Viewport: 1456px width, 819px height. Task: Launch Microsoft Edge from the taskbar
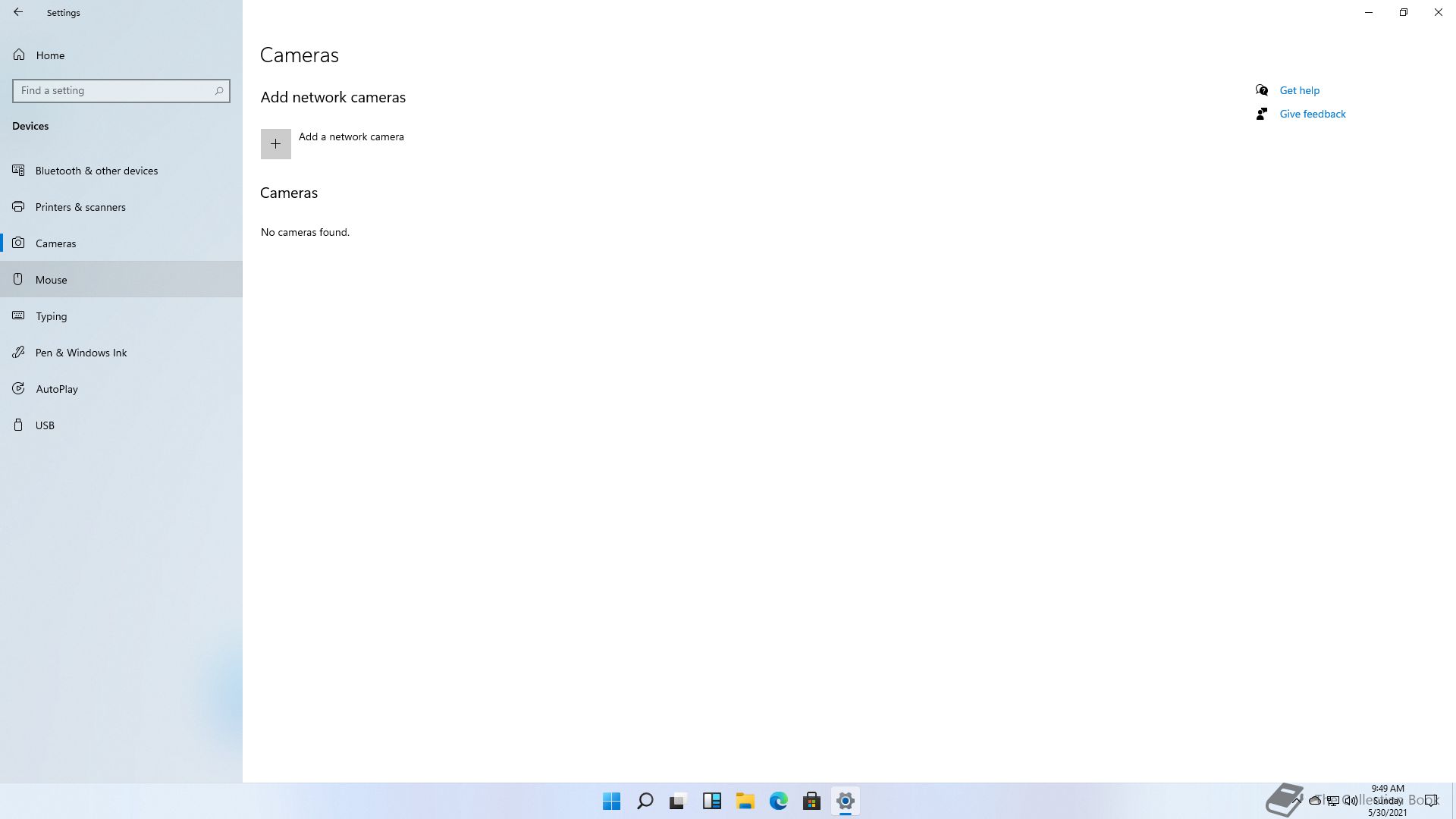pyautogui.click(x=778, y=801)
